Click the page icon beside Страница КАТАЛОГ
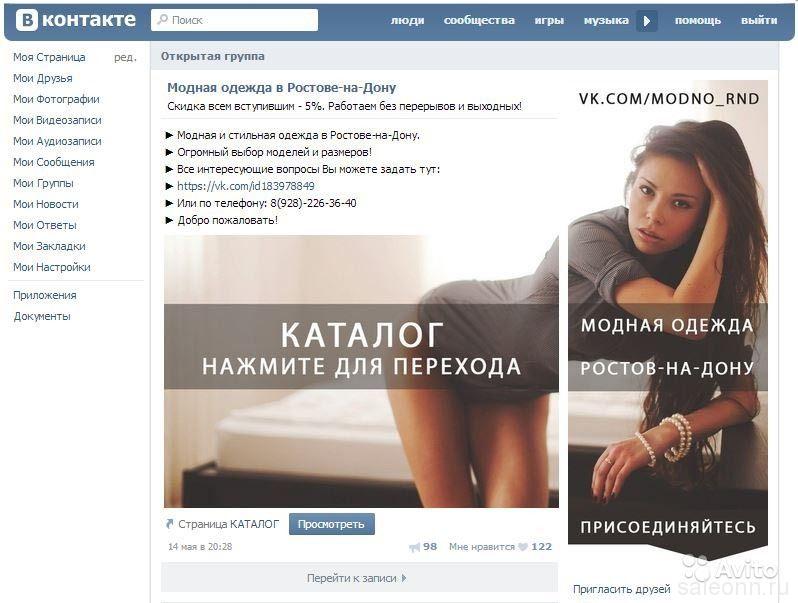 coord(170,524)
